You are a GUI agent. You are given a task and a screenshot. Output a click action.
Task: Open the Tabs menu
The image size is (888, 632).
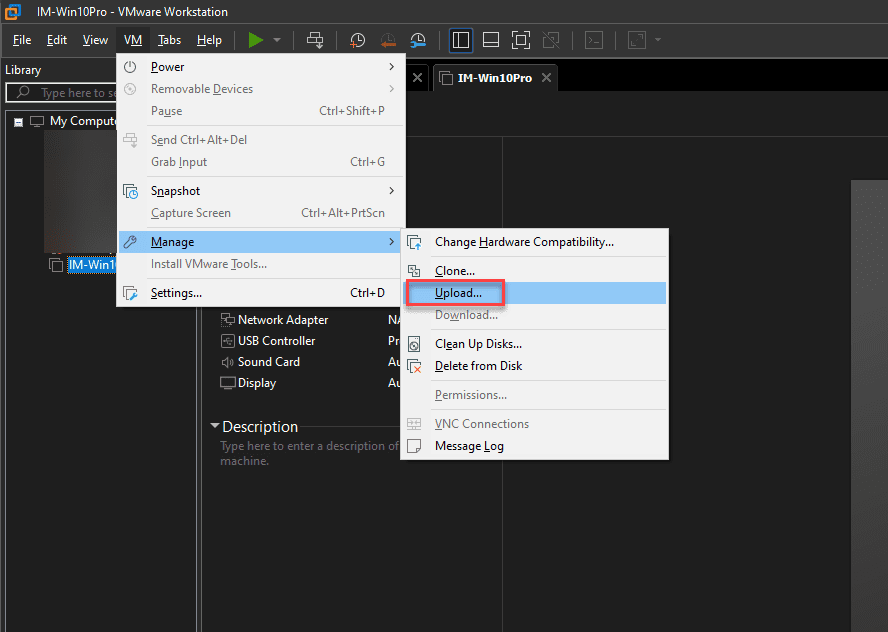[x=169, y=40]
